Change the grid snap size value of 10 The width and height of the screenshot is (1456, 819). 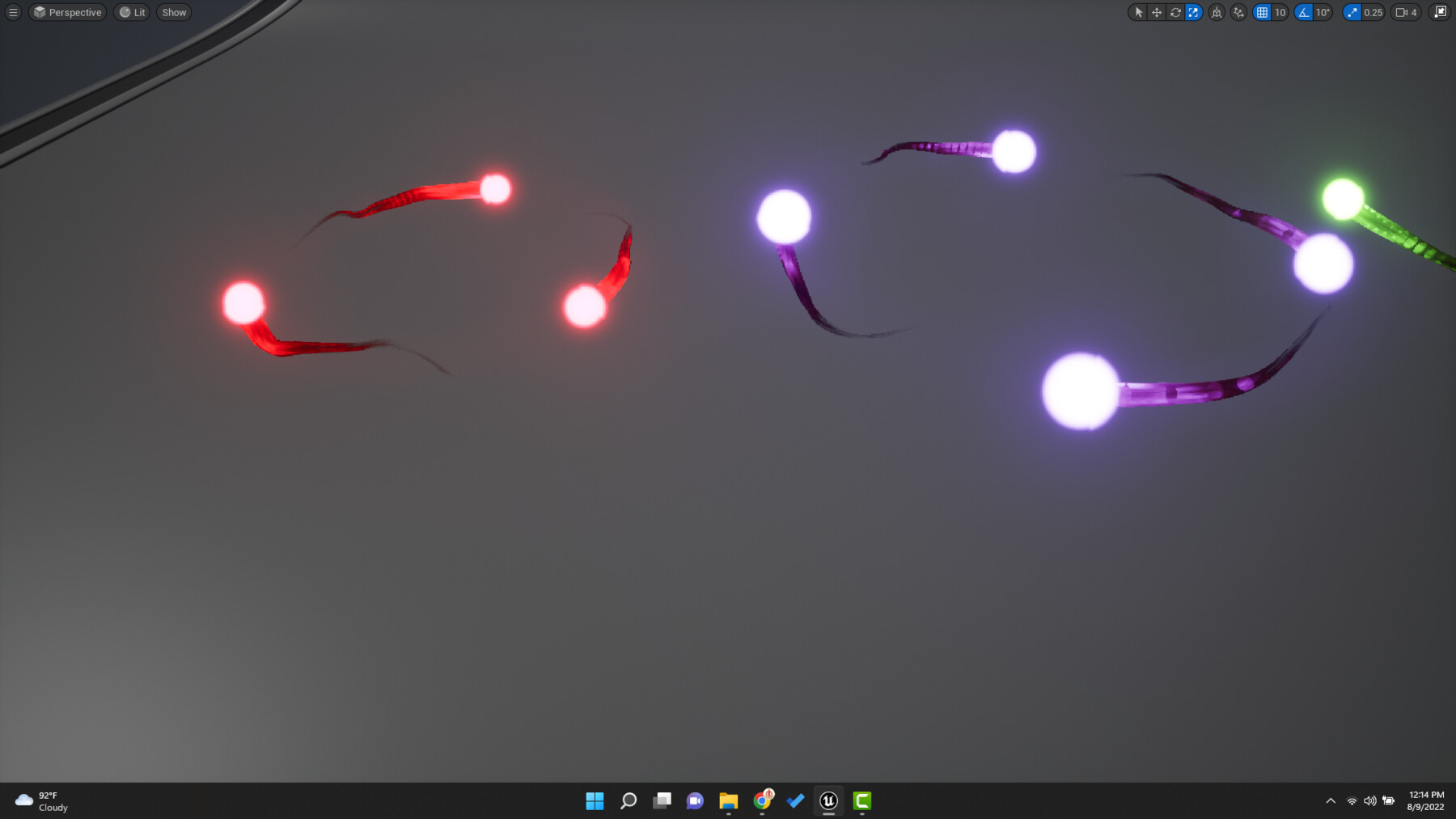(1280, 12)
